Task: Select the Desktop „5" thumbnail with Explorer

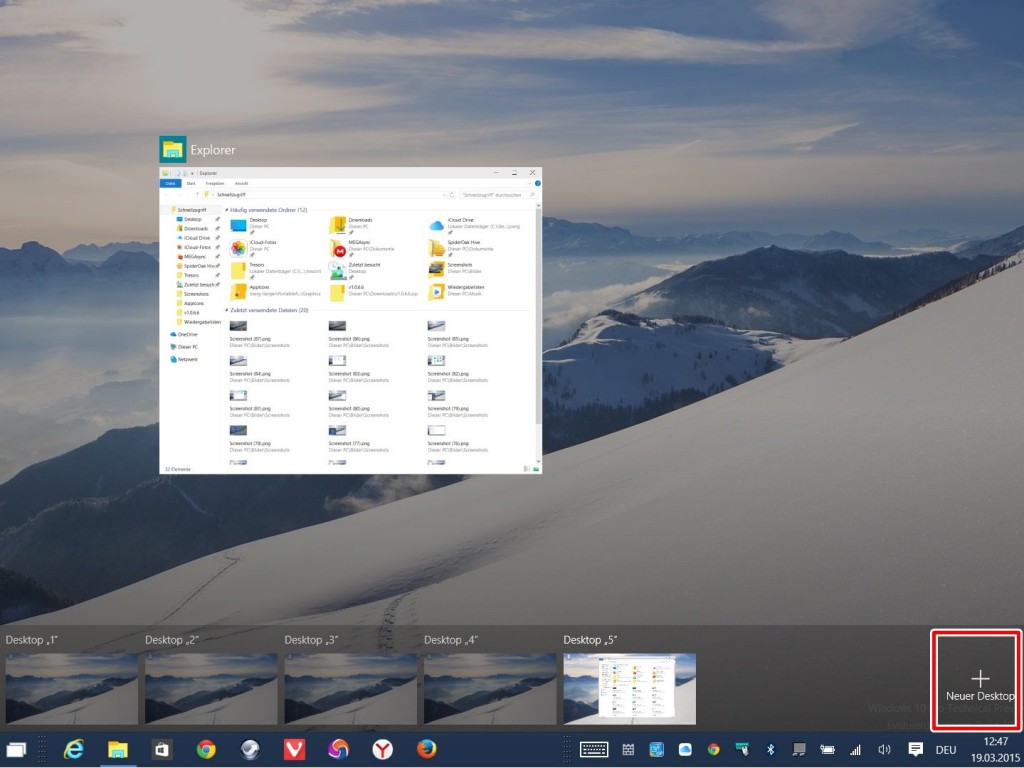Action: point(630,688)
